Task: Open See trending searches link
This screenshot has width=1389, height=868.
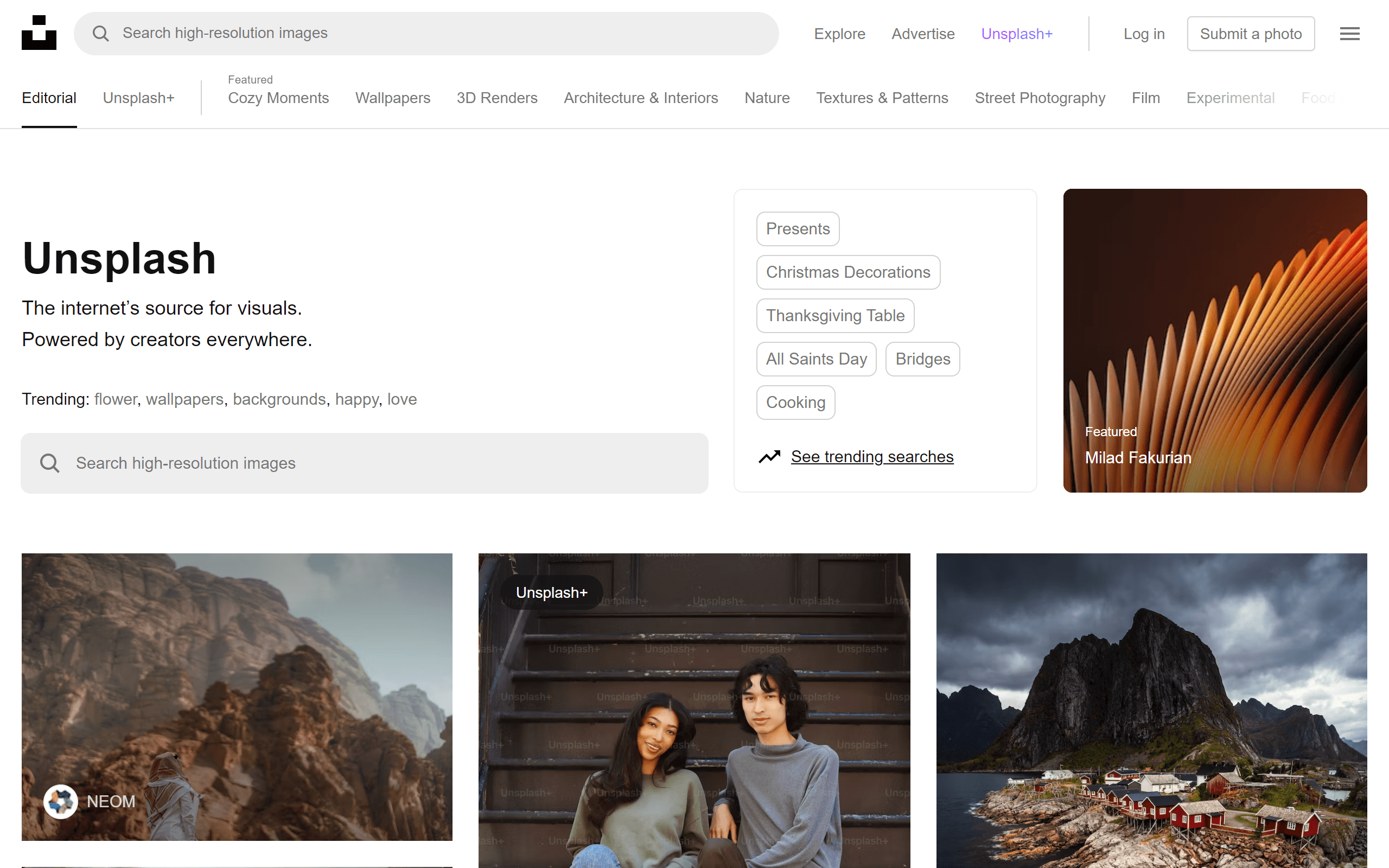Action: click(x=872, y=456)
